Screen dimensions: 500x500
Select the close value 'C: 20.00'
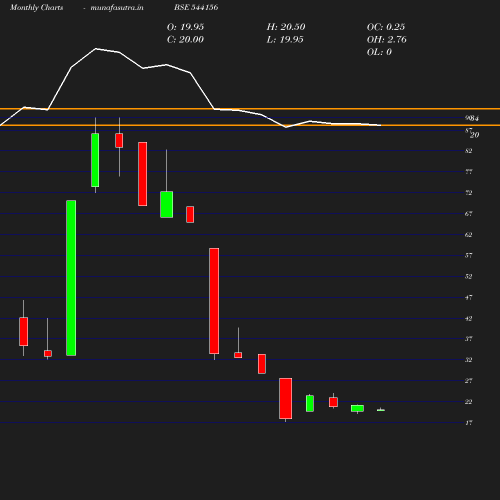(x=185, y=40)
